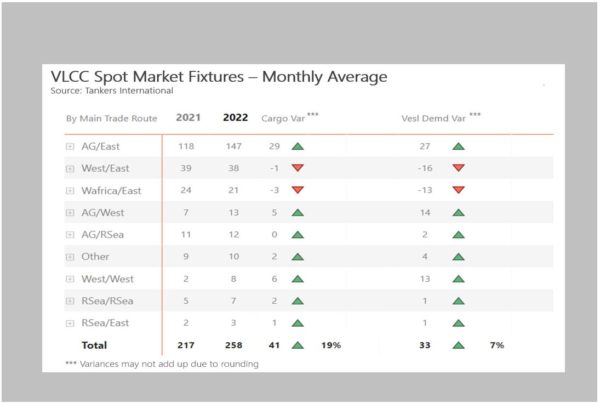
Task: Click the 2021 column header
Action: [x=188, y=117]
